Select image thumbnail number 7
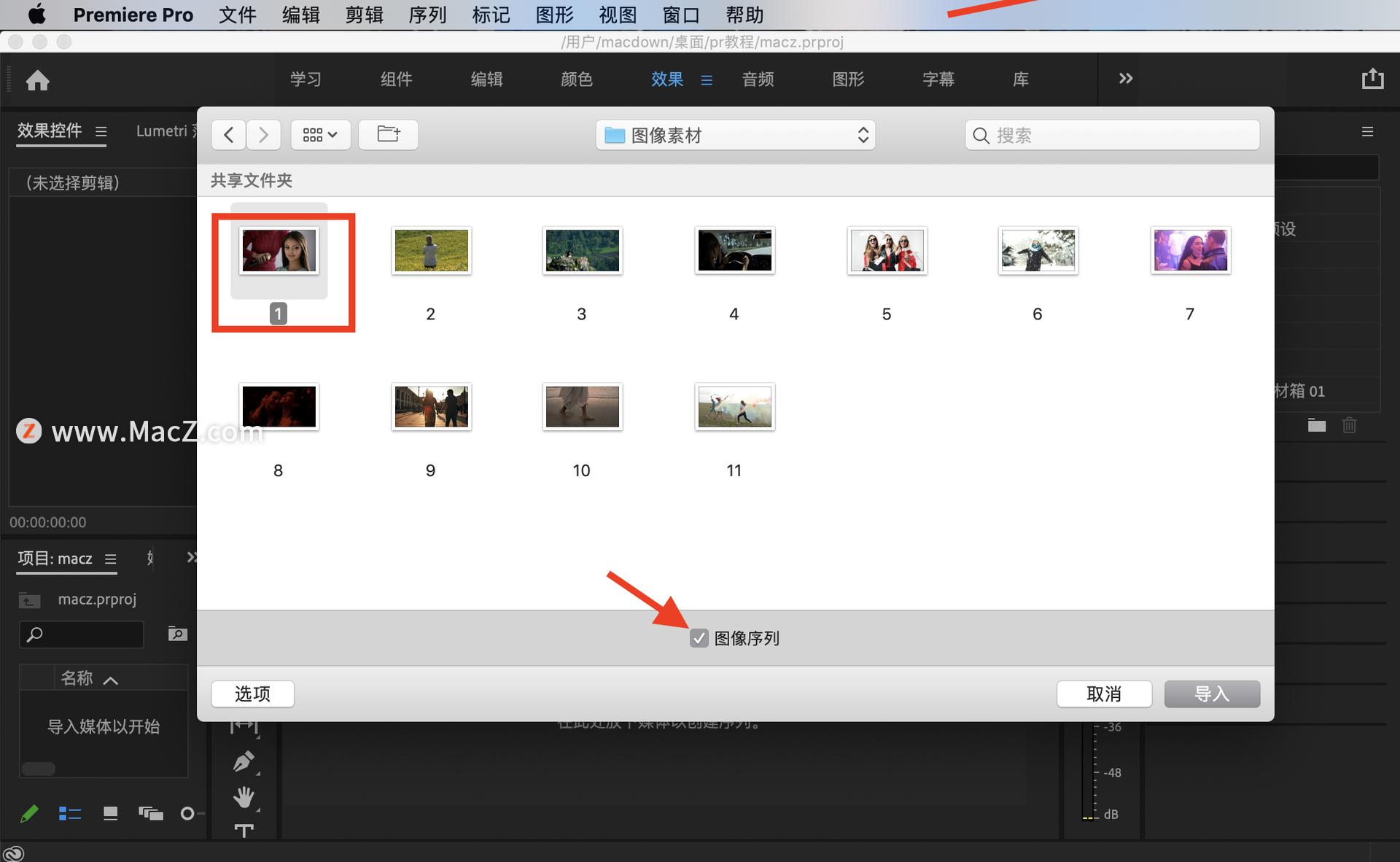The image size is (1400, 862). coord(1190,251)
